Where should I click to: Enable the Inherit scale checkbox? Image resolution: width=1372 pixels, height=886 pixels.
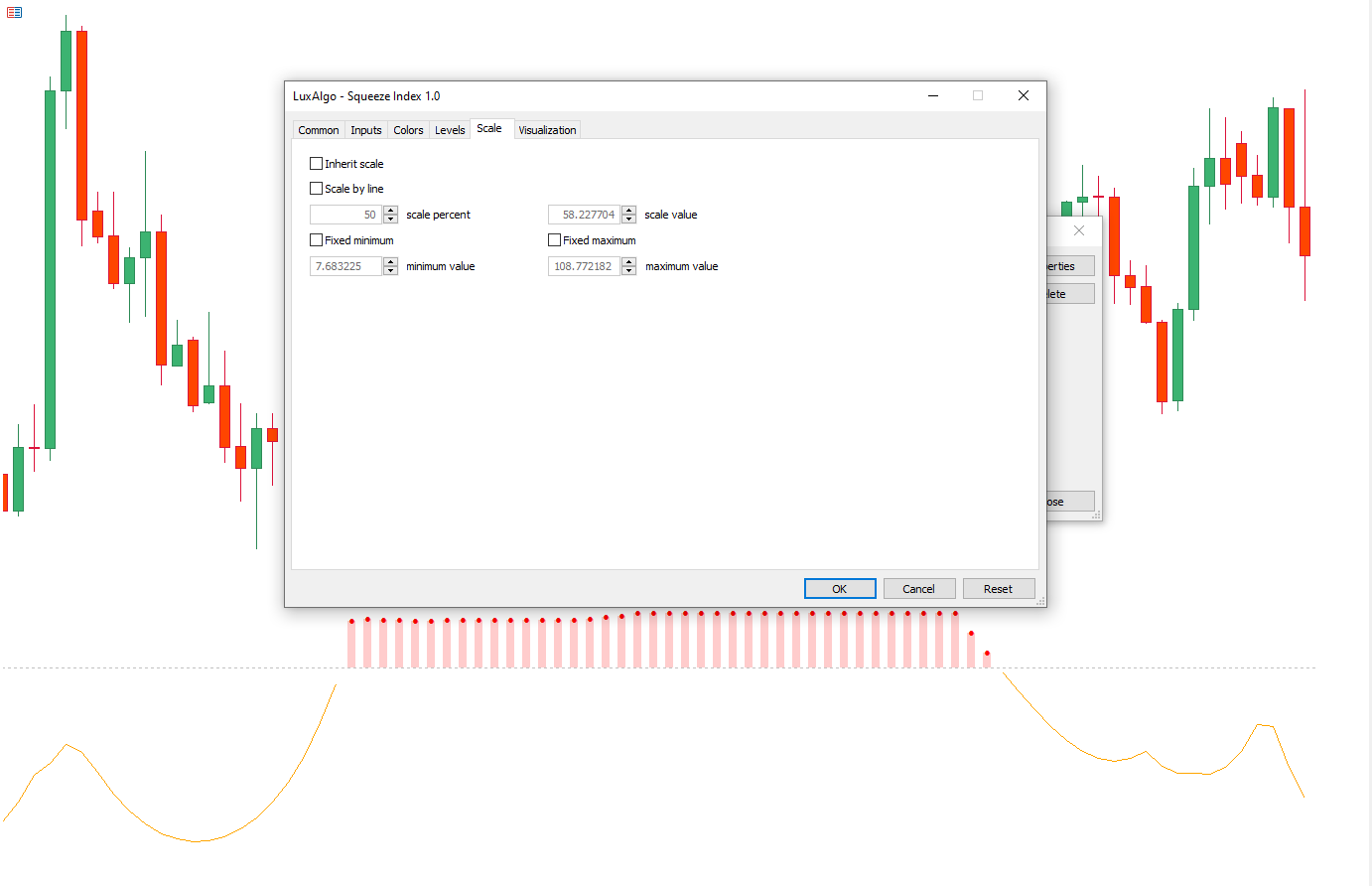point(317,164)
